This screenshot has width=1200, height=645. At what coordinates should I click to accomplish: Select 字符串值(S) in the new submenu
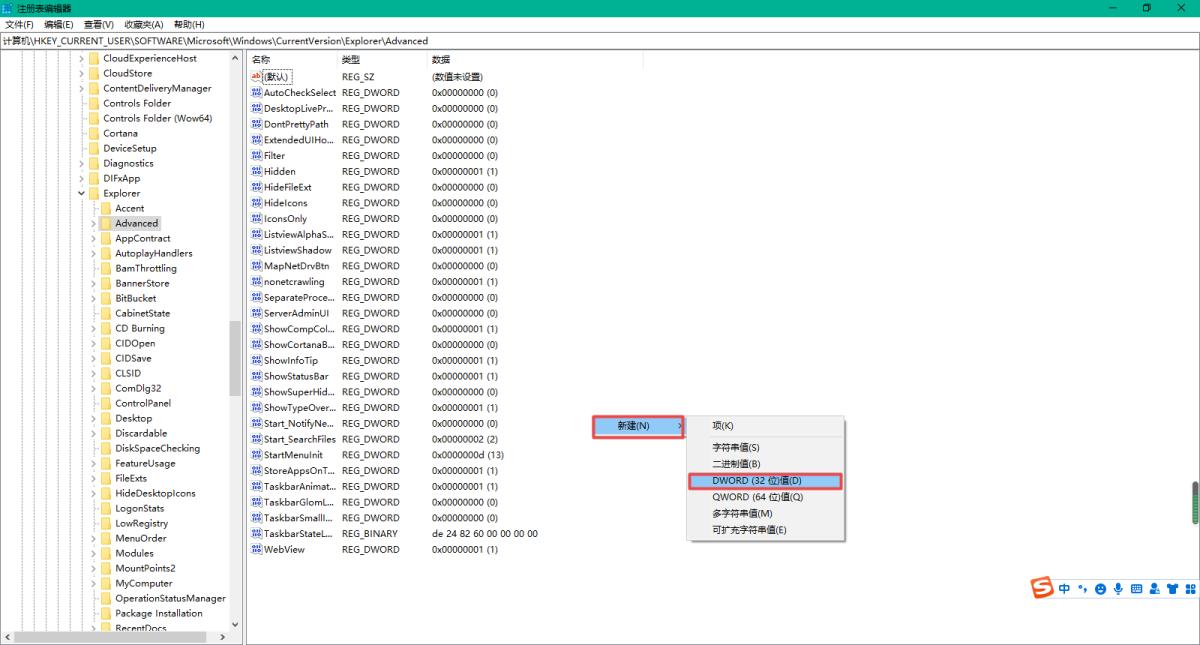[x=735, y=448]
